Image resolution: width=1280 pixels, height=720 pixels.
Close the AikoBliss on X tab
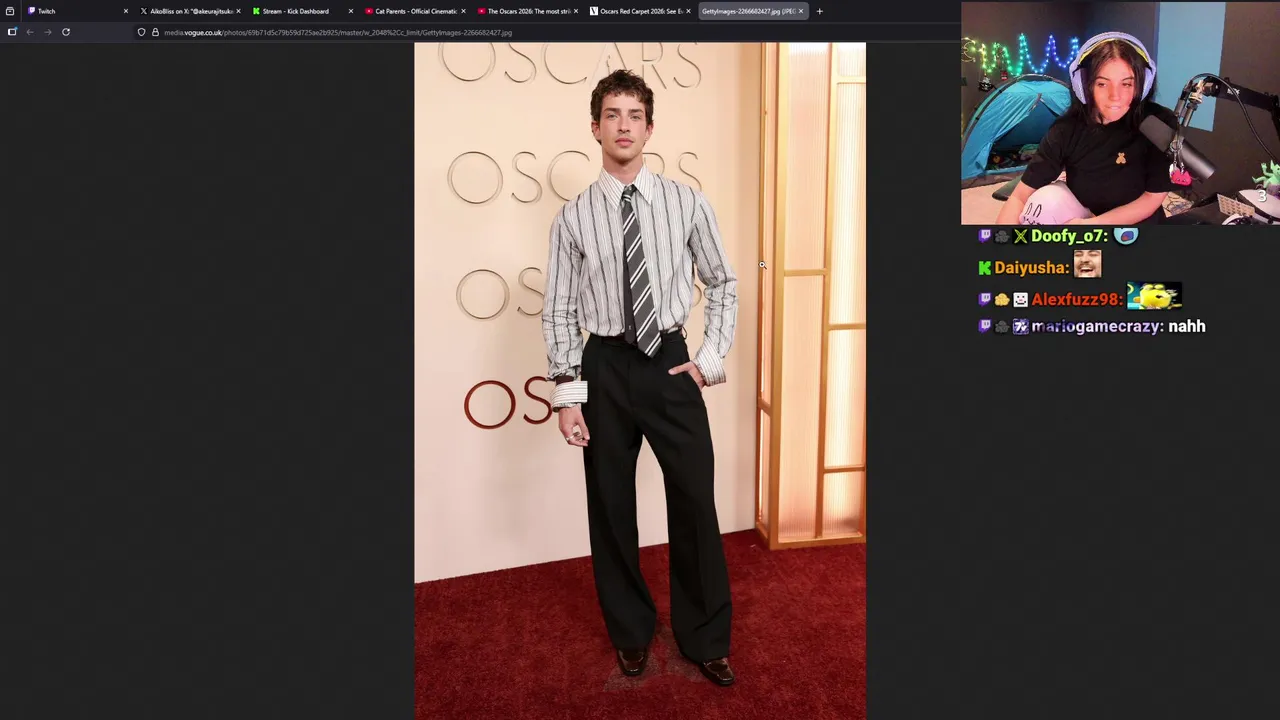click(x=238, y=11)
